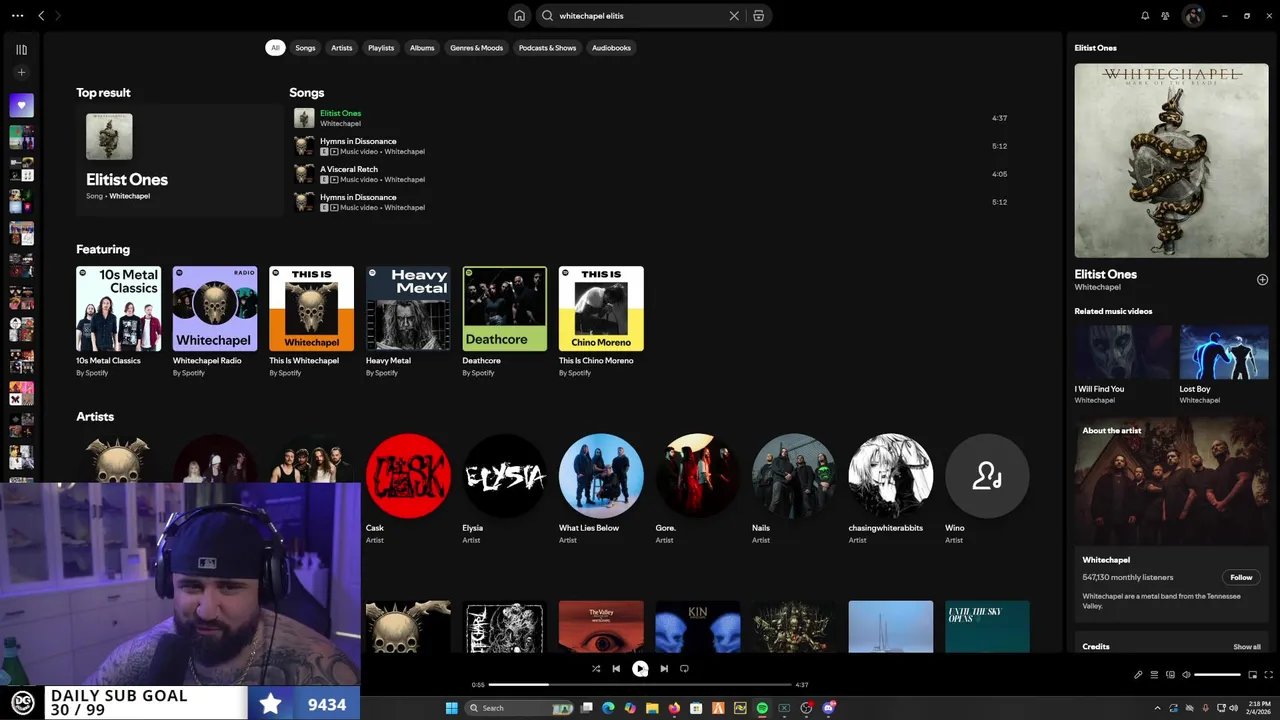The height and width of the screenshot is (720, 1280).
Task: Play A Visceral Retch song
Action: tap(650, 174)
